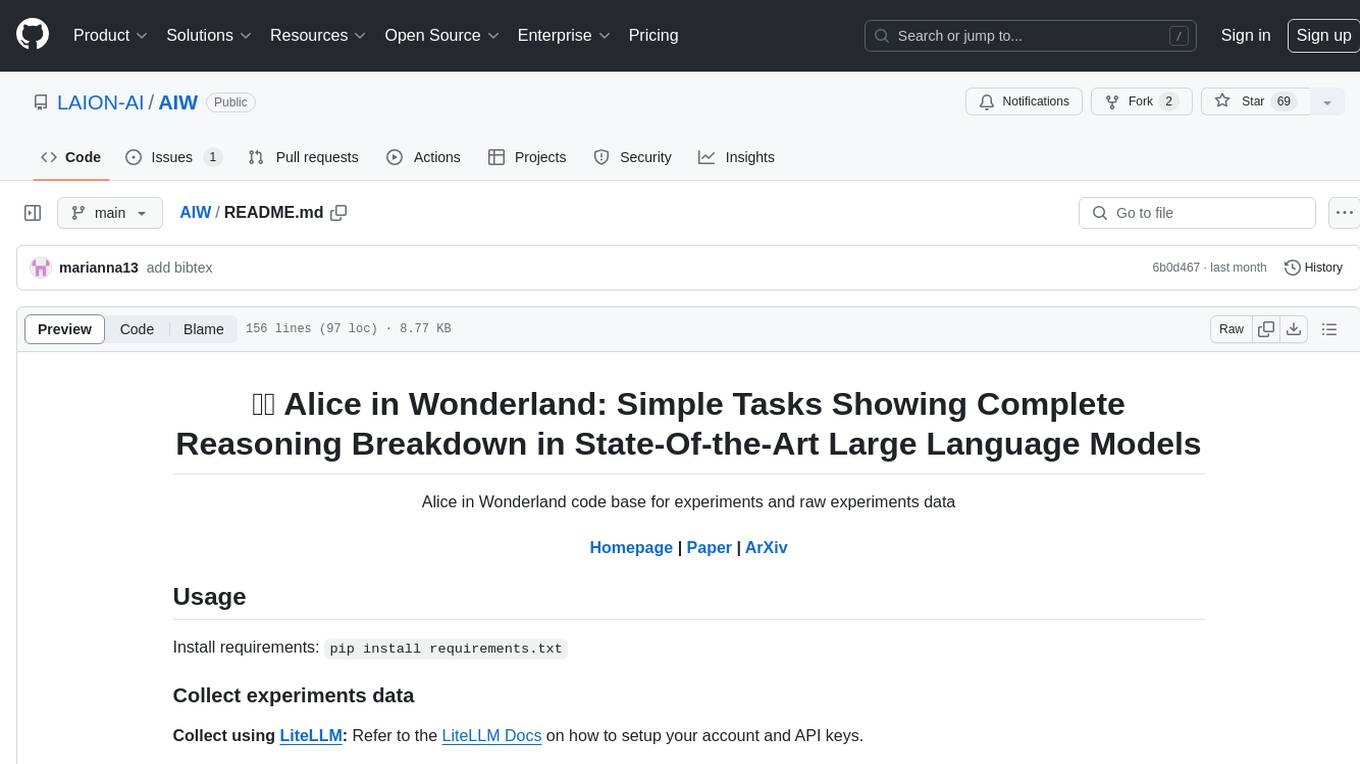Screen dimensions: 1360x764
Task: Open the Homepage link
Action: 631,547
